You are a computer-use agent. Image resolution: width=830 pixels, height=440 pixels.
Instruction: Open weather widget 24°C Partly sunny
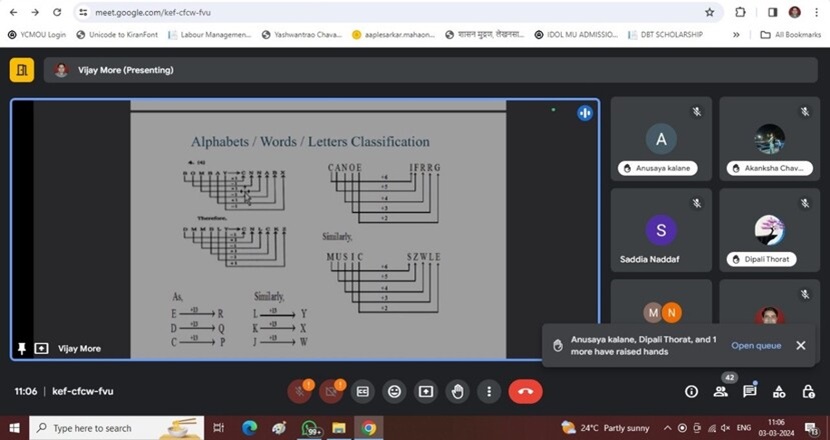(606, 428)
